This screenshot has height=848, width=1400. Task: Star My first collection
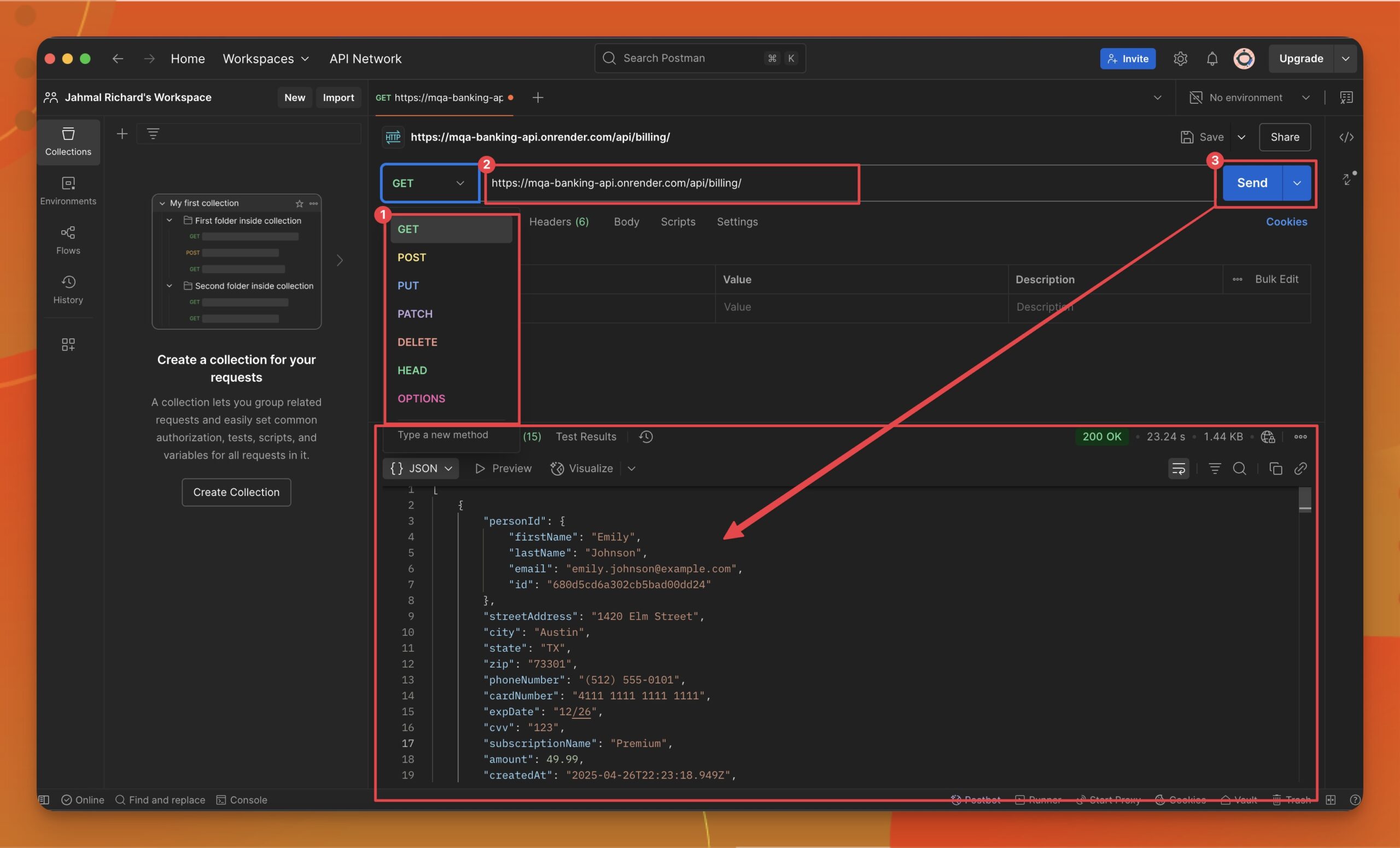coord(300,203)
